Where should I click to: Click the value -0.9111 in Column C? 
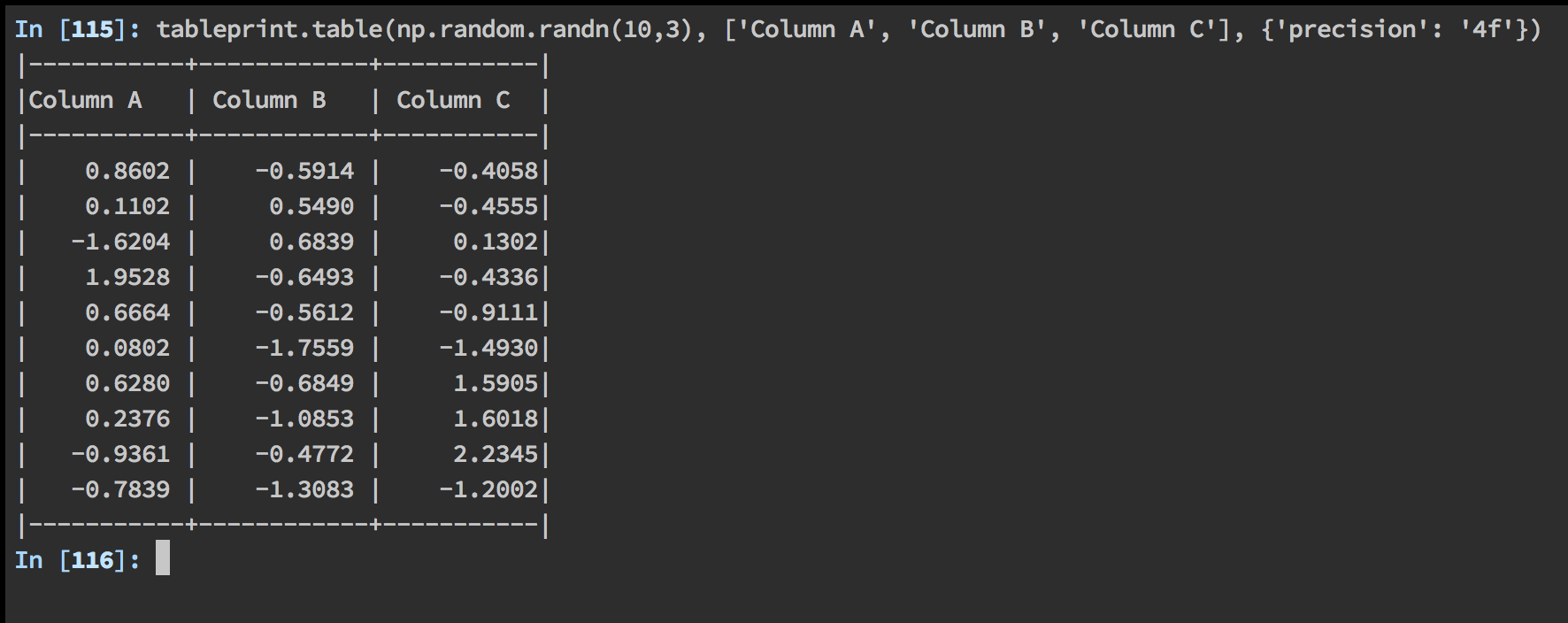coord(488,312)
